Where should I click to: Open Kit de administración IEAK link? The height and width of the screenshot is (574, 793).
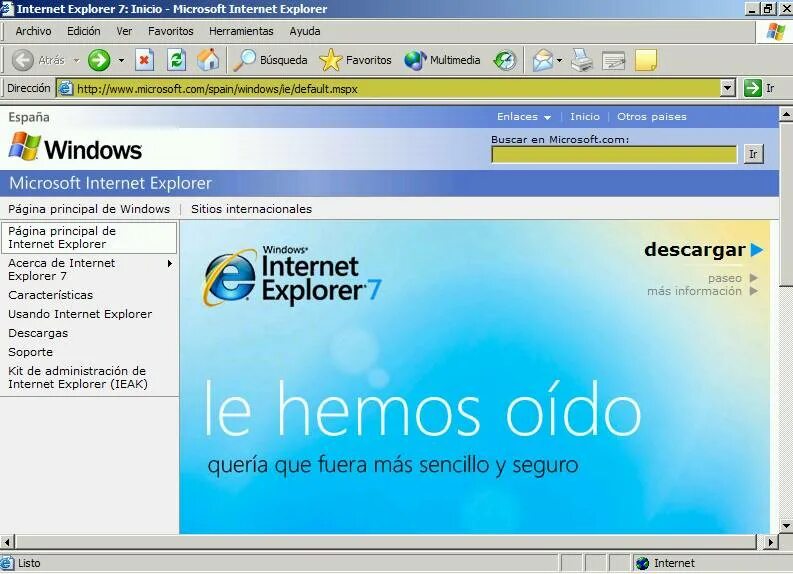[77, 377]
